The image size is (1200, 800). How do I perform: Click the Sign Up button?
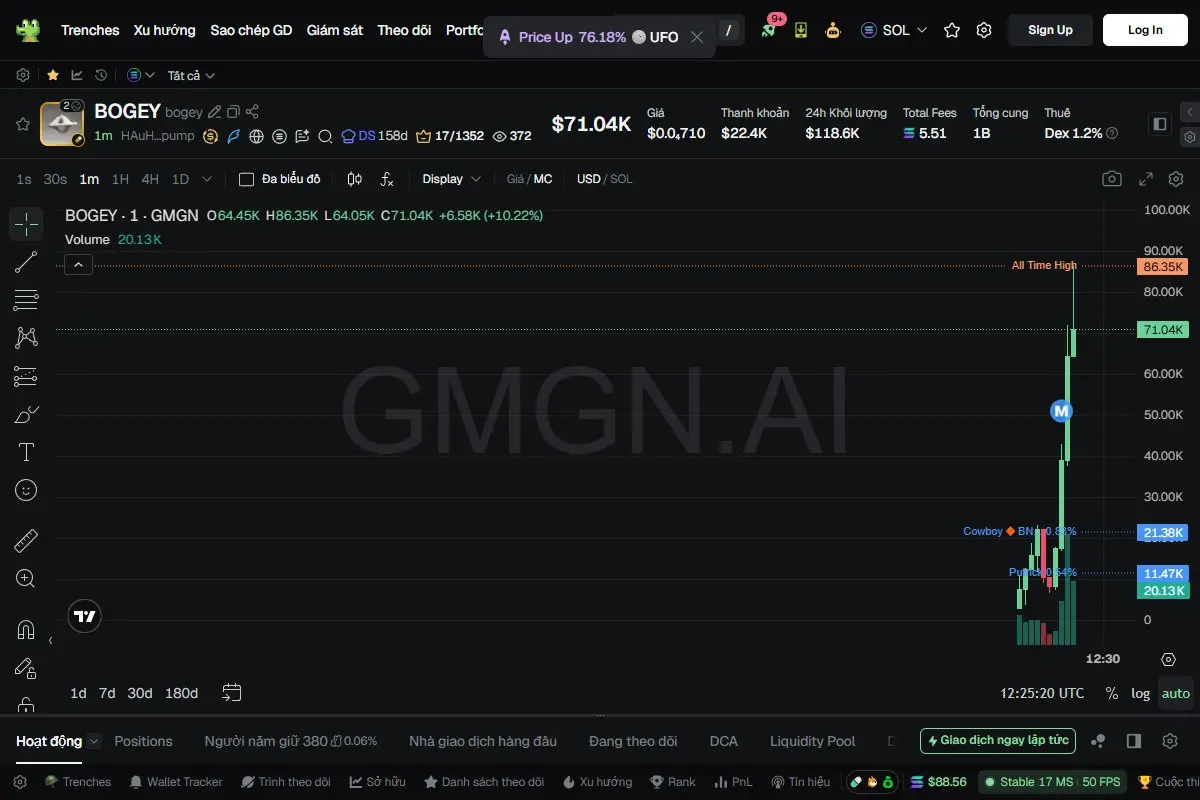[1050, 30]
